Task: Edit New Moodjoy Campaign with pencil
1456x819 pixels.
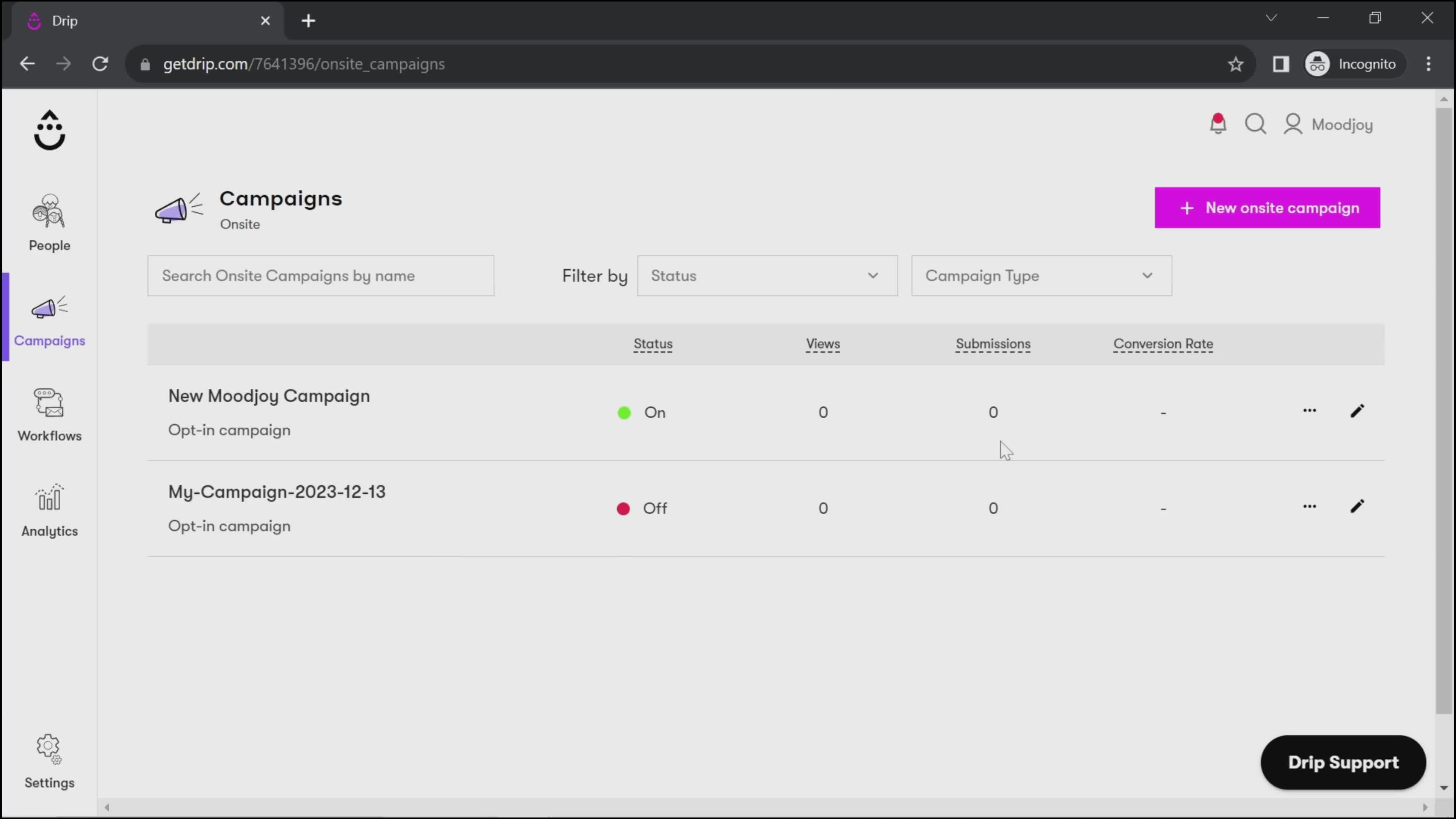Action: [1357, 411]
